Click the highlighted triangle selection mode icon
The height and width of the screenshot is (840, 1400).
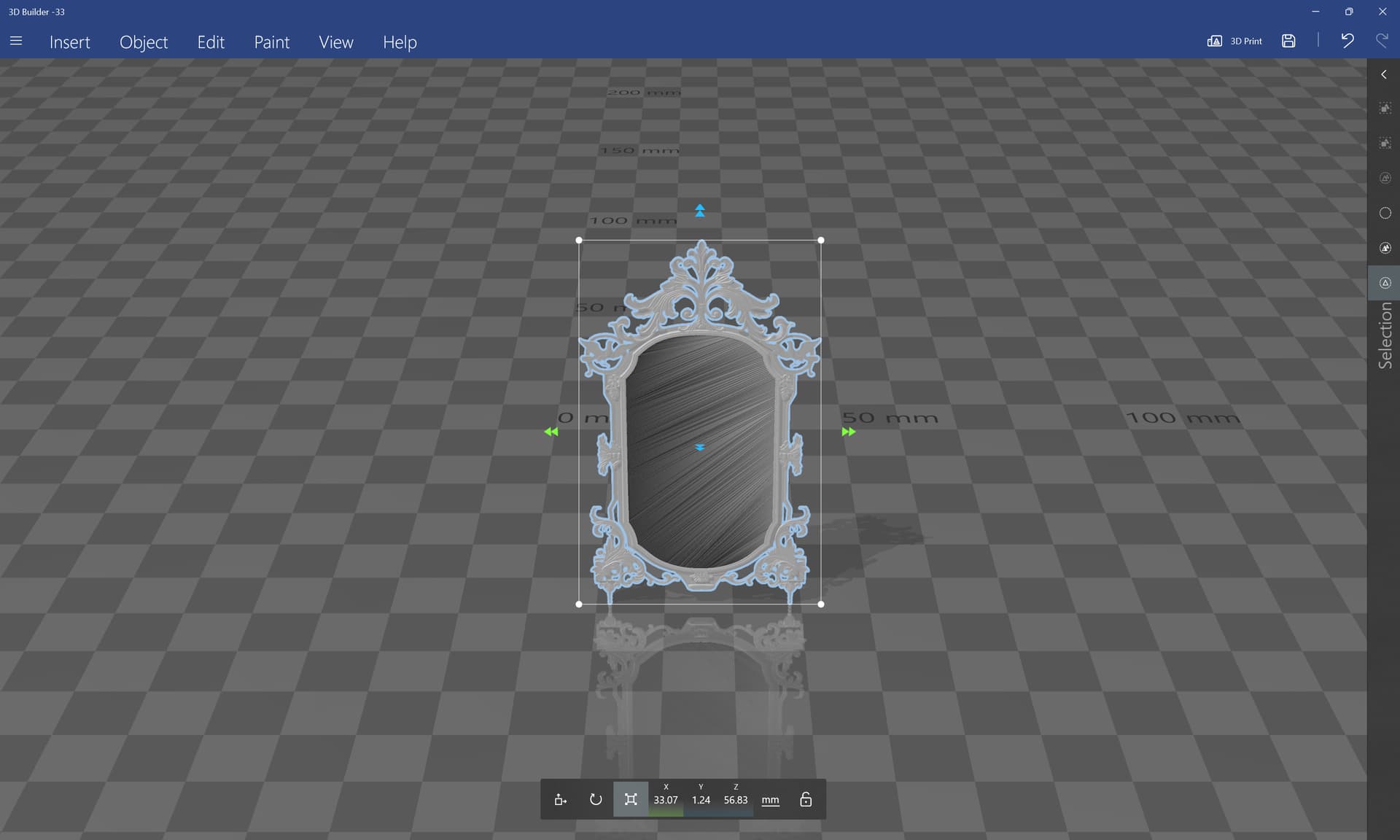1385,283
